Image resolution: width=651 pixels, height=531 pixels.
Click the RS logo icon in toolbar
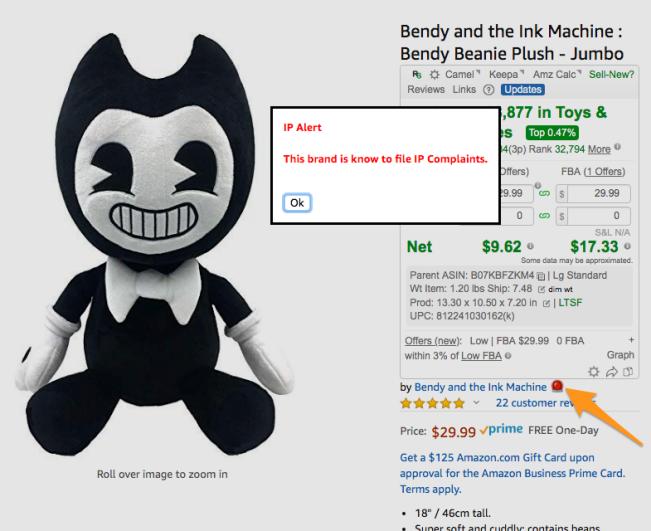pyautogui.click(x=417, y=74)
